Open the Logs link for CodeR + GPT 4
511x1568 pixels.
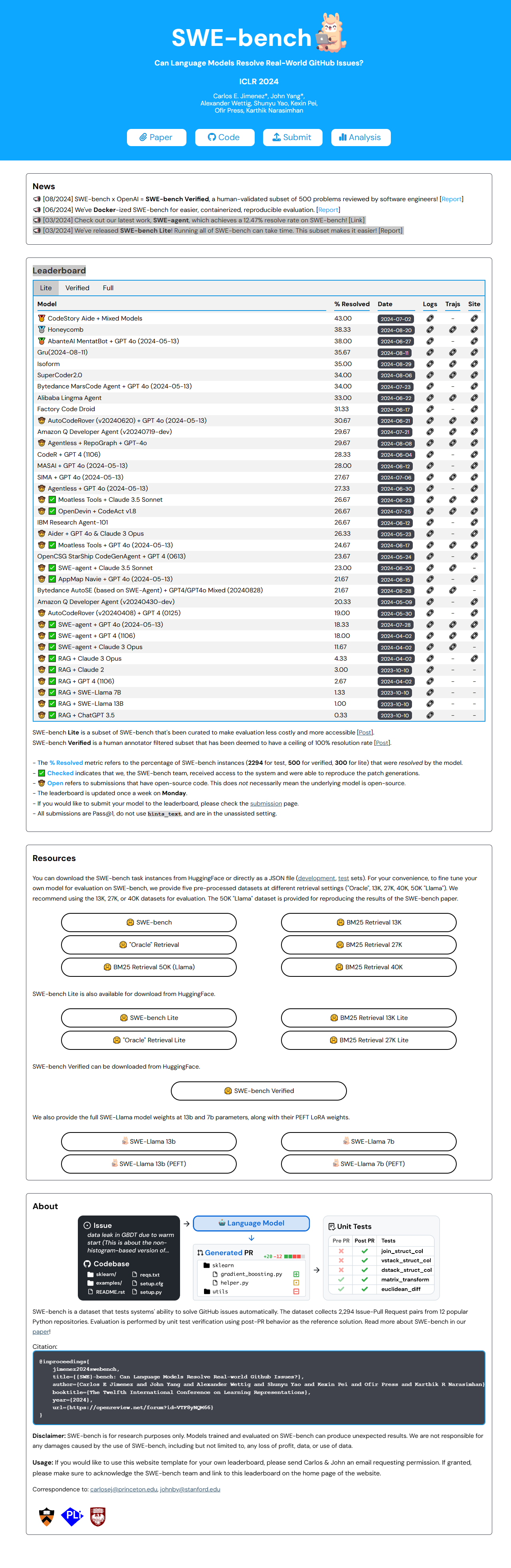[430, 455]
